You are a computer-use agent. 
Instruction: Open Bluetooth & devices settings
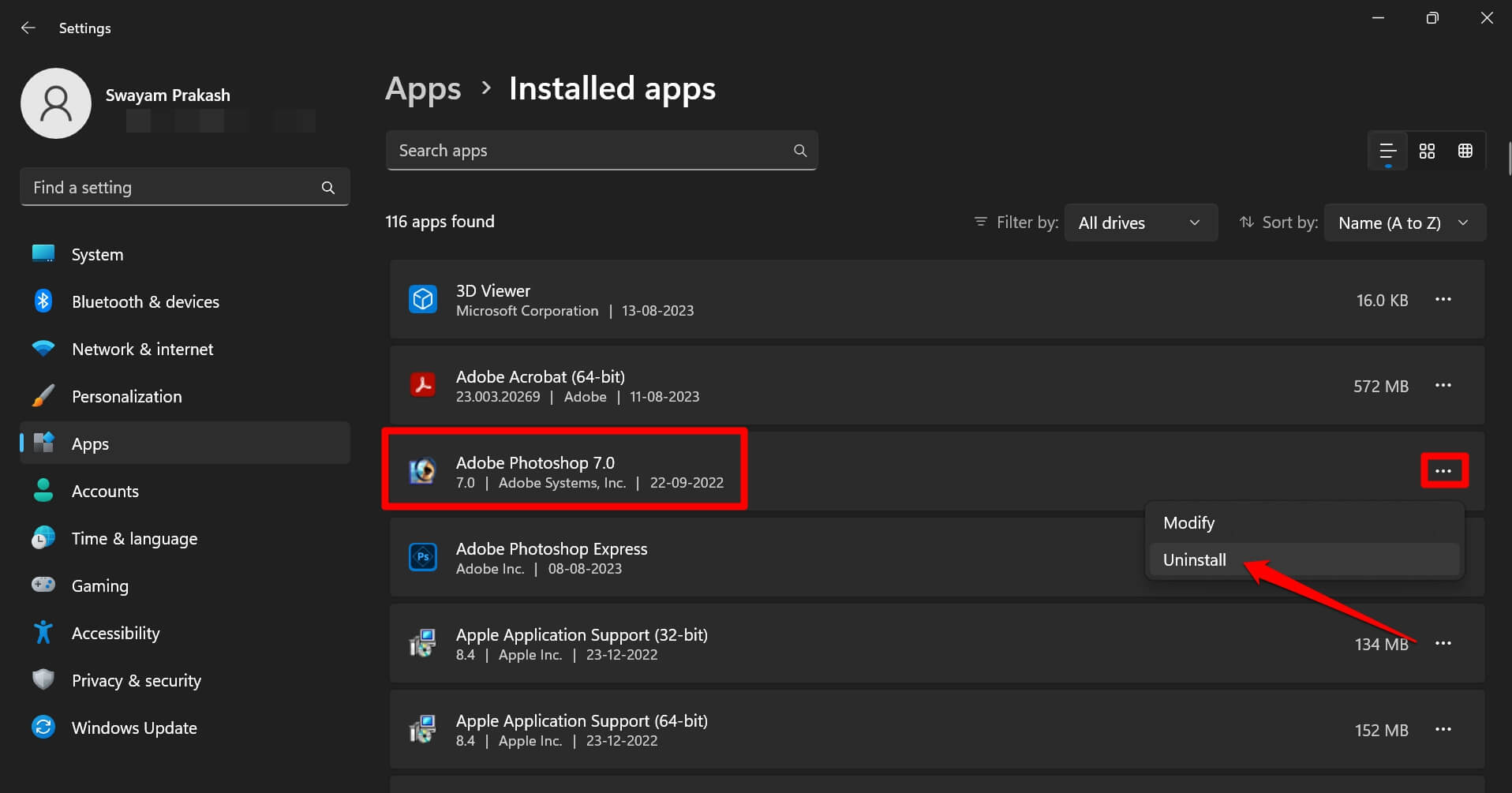tap(185, 301)
